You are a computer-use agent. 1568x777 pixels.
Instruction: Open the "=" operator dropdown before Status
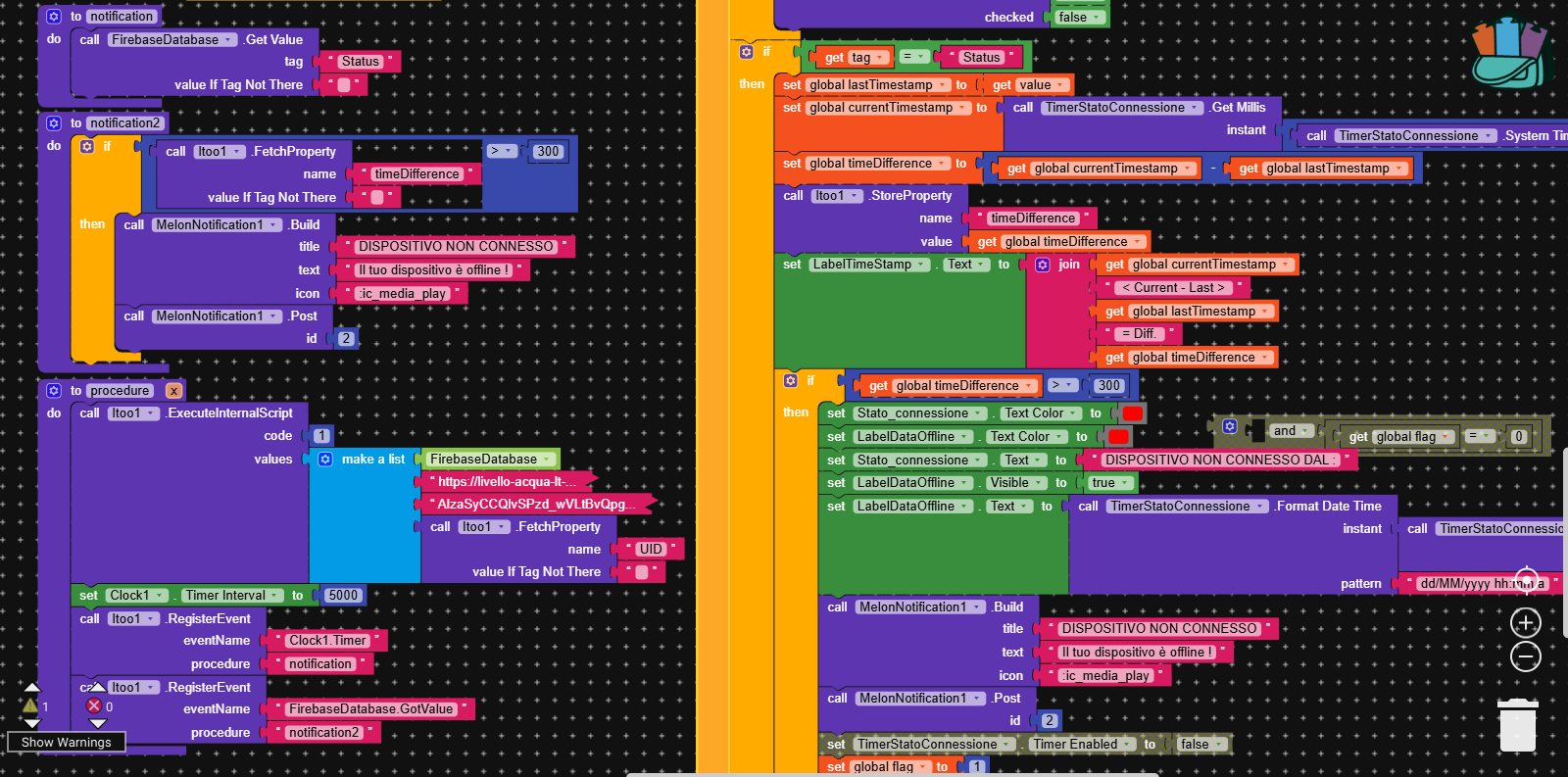coord(914,57)
